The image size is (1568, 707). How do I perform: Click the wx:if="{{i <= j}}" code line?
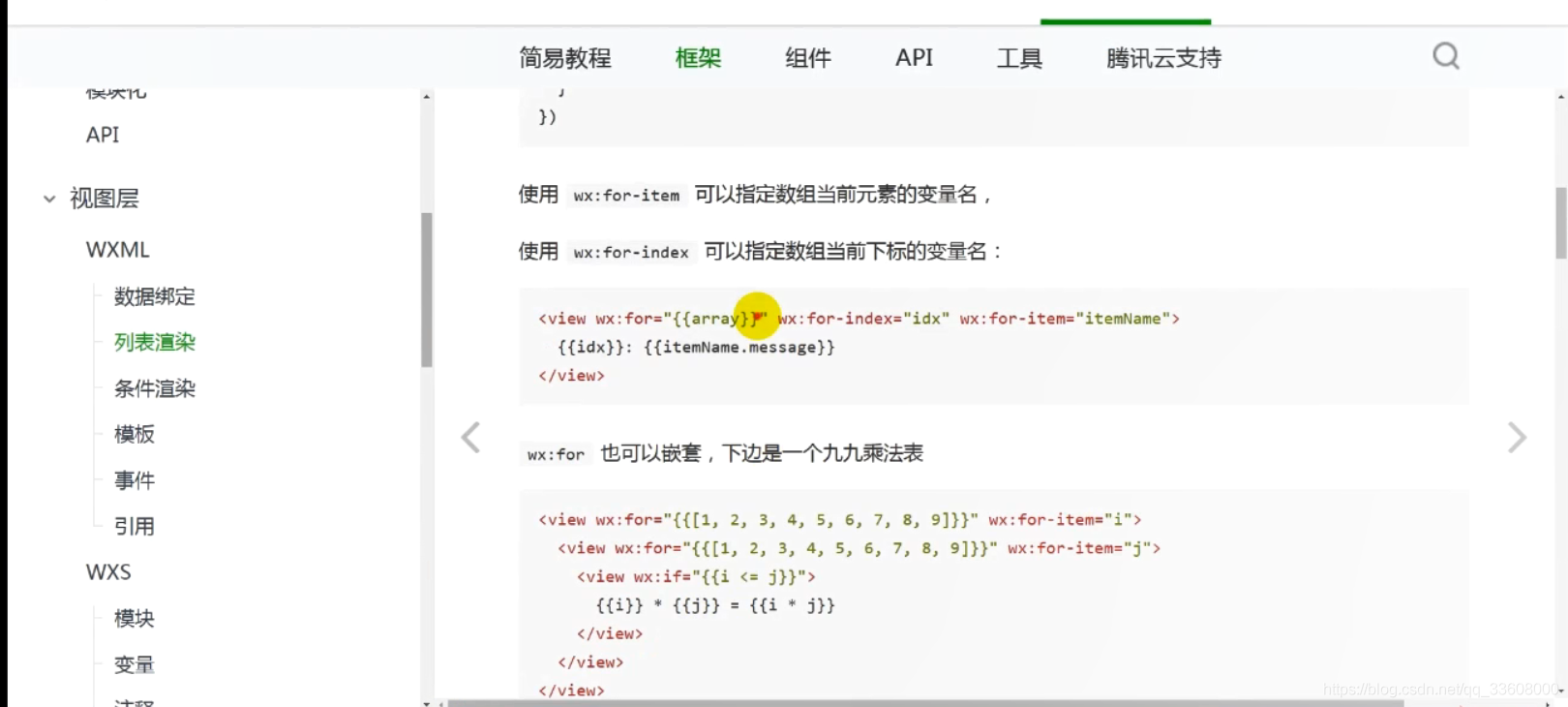(696, 576)
